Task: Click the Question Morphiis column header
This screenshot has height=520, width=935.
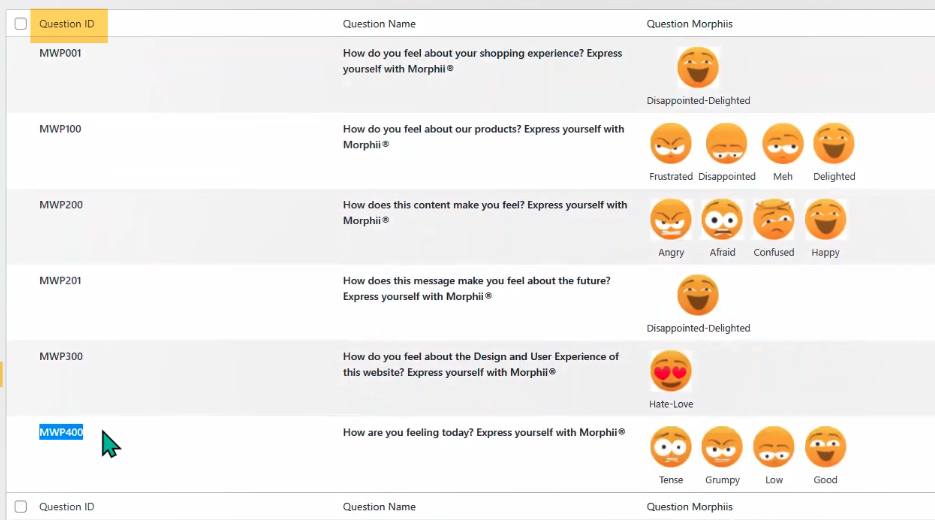Action: [689, 24]
